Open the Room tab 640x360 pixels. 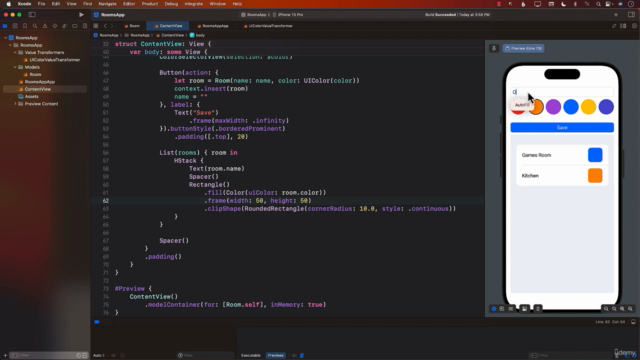pyautogui.click(x=132, y=26)
